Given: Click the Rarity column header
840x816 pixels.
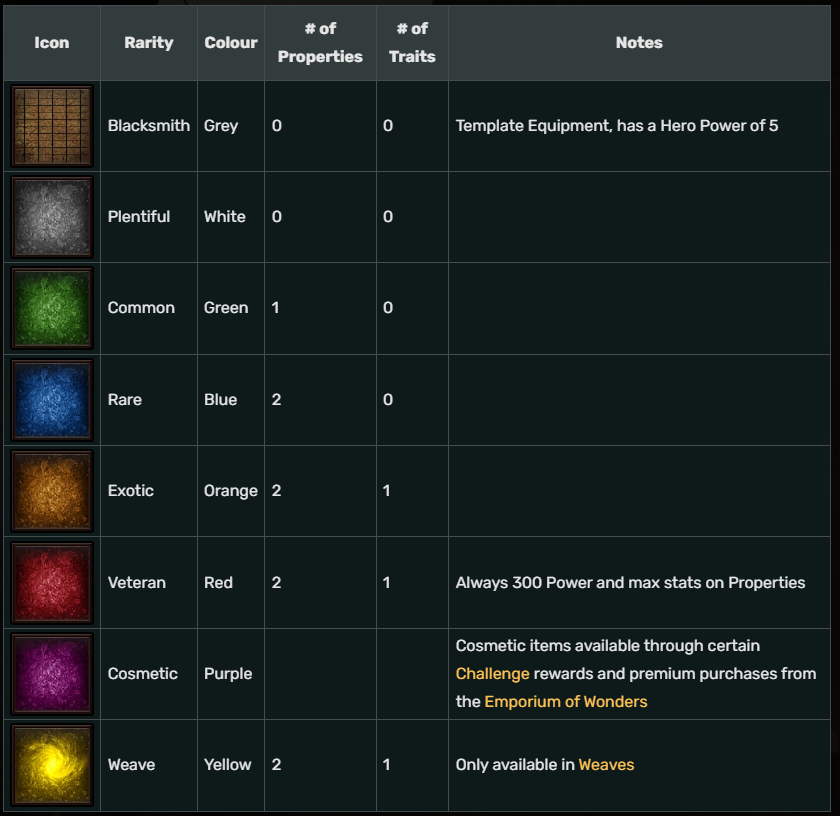Looking at the screenshot, I should 148,43.
